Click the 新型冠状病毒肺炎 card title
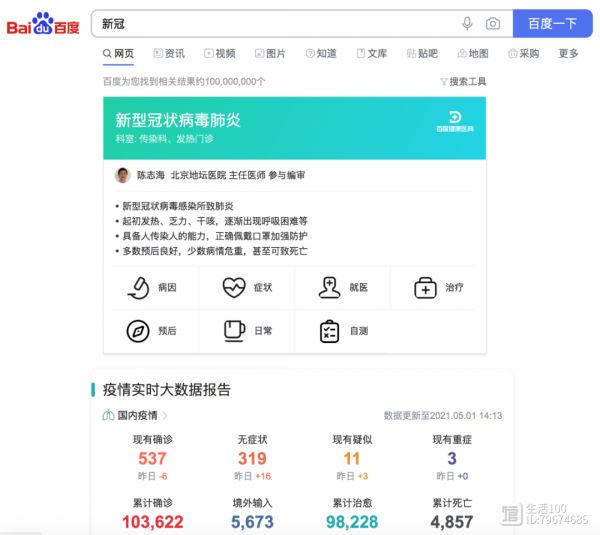Image resolution: width=600 pixels, height=535 pixels. (178, 120)
